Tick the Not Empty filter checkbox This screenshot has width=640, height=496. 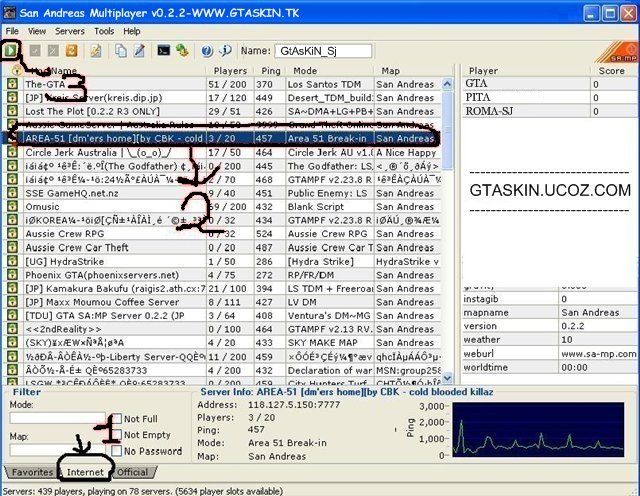(116, 435)
